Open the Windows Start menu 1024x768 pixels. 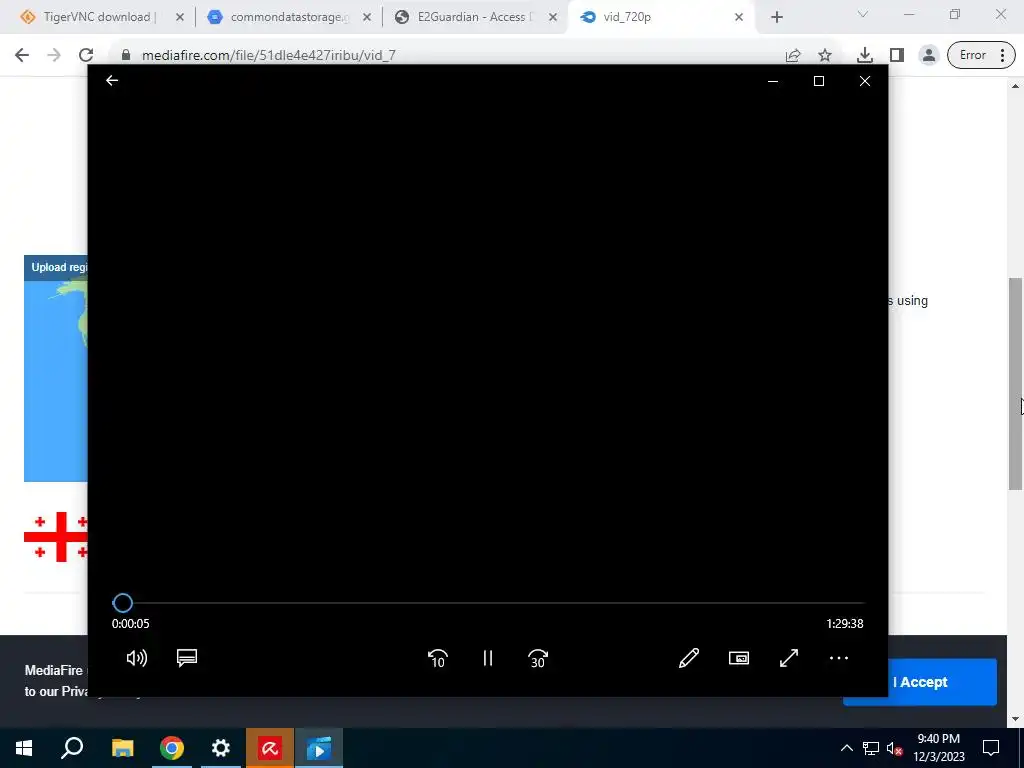(24, 748)
